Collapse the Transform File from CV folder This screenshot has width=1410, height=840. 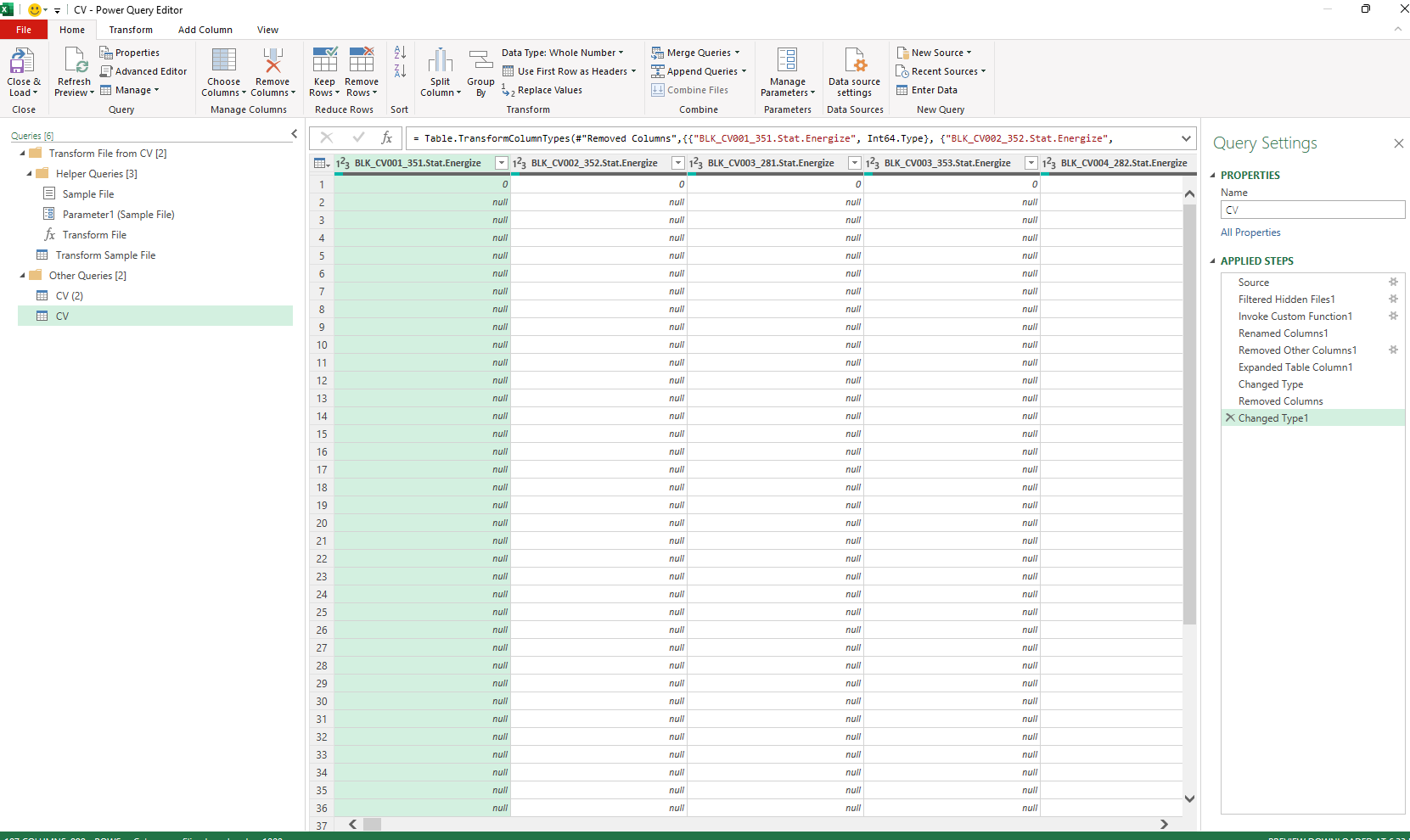(23, 154)
